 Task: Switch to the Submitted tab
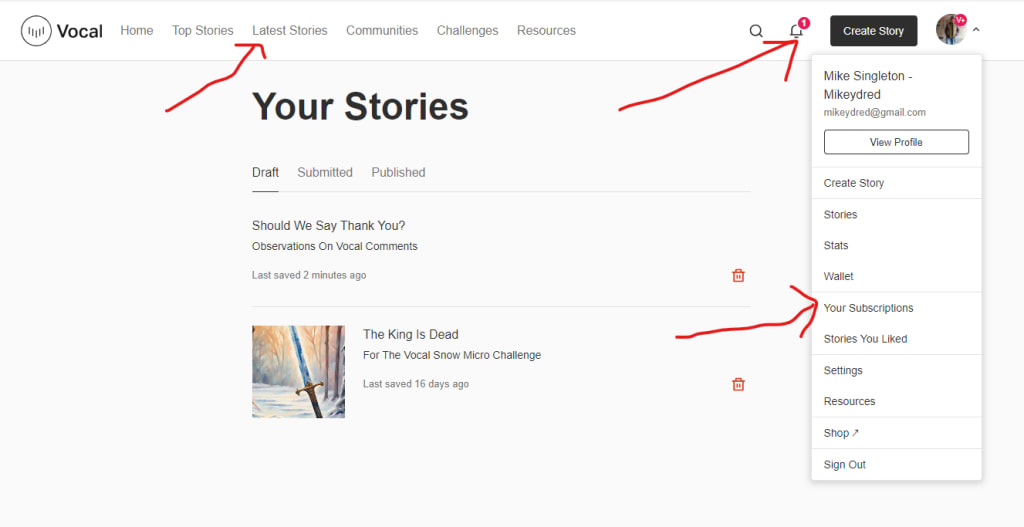tap(325, 172)
